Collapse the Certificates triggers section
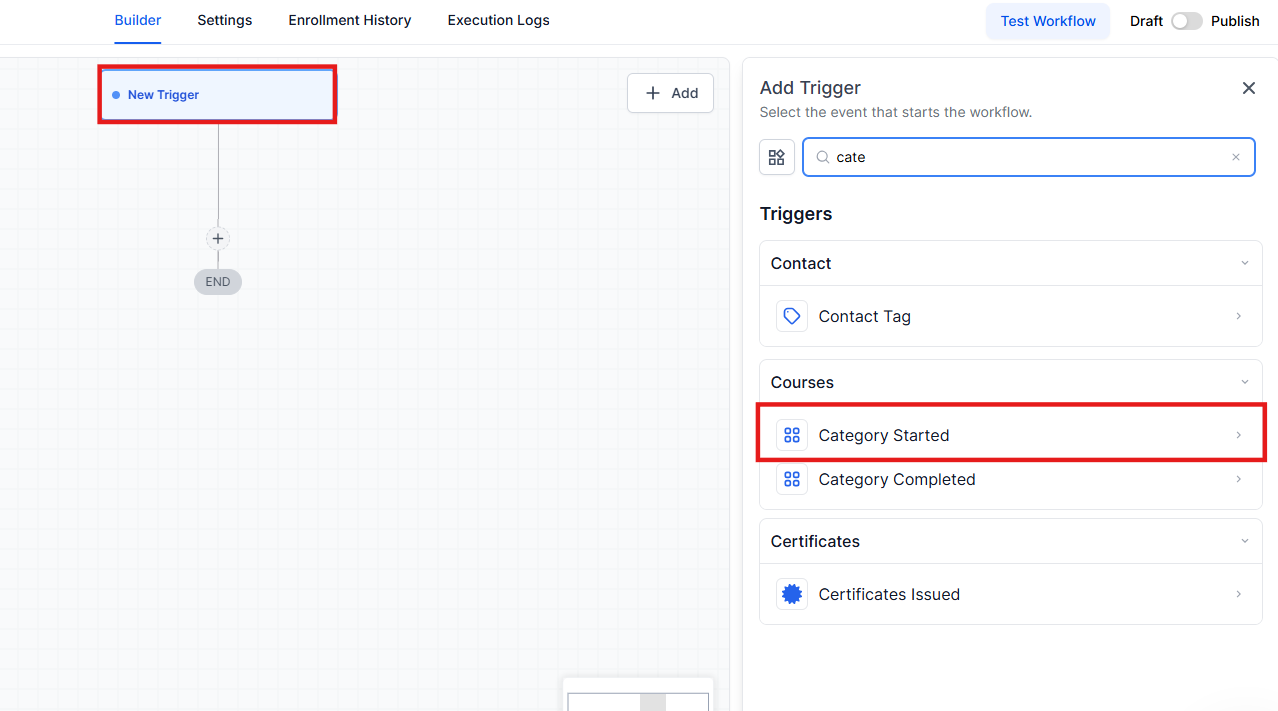 coord(1245,541)
